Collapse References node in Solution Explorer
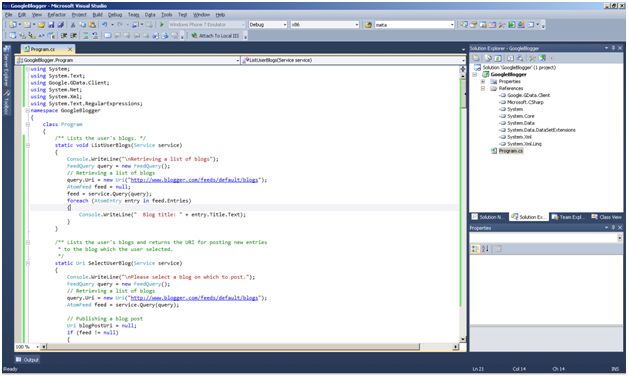Screen dimensions: 628x377 (483, 88)
